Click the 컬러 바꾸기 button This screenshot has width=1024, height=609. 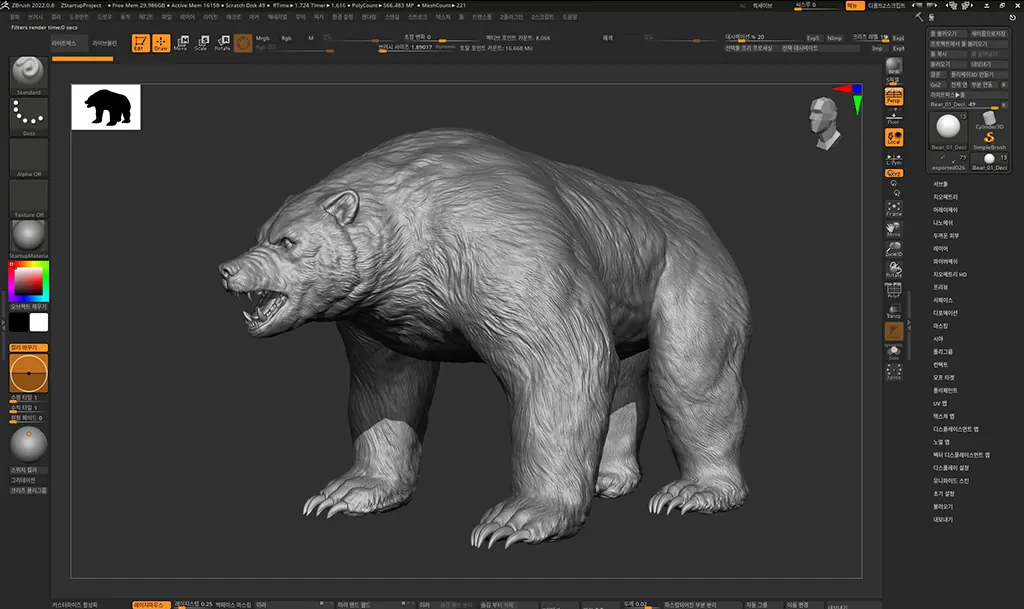coord(29,347)
